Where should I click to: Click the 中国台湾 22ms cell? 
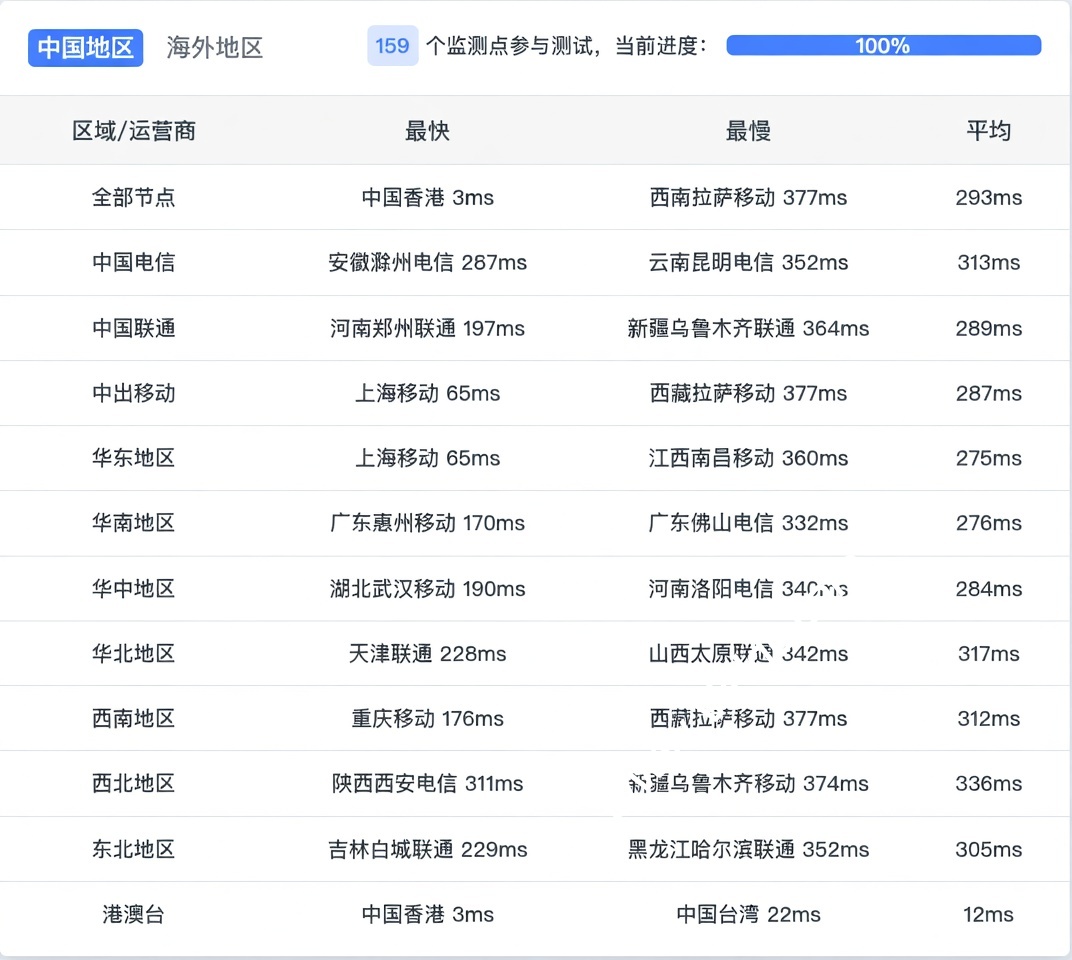point(748,914)
